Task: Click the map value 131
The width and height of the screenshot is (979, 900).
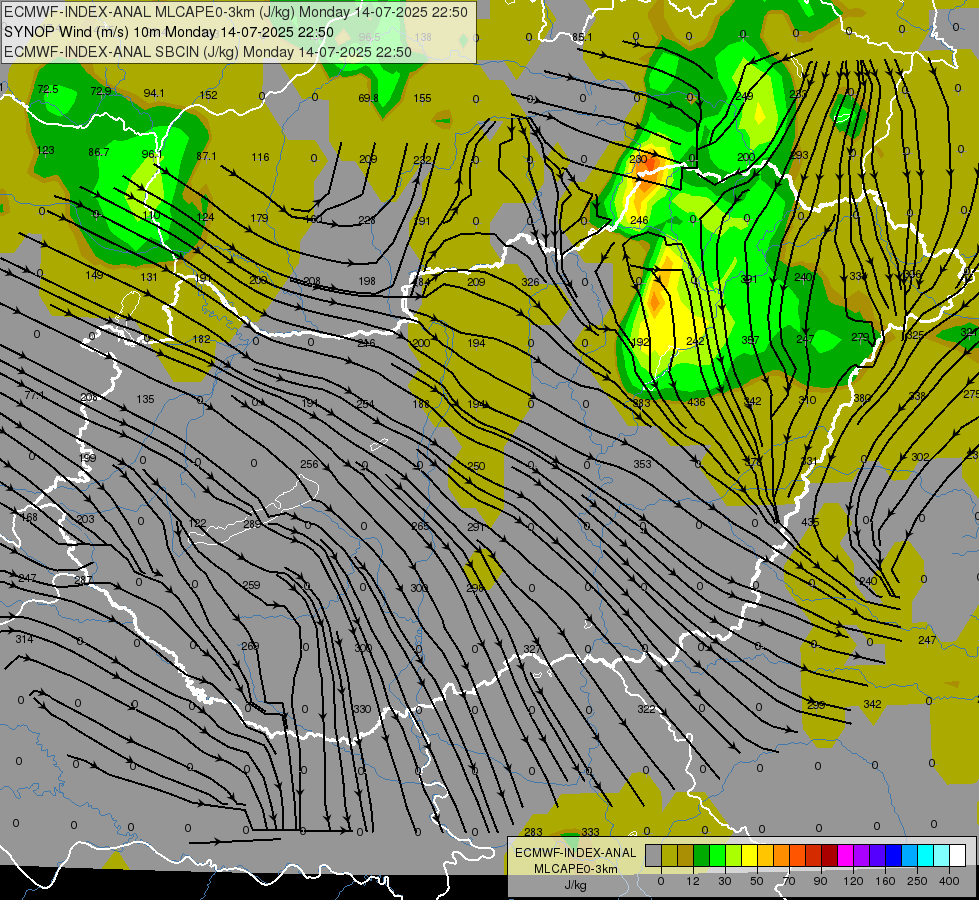Action: coord(149,277)
